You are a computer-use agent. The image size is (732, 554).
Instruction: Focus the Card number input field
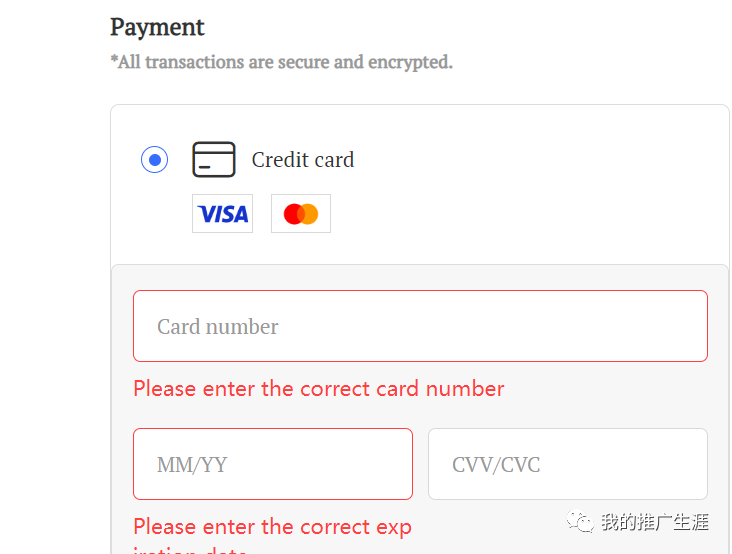tap(420, 326)
